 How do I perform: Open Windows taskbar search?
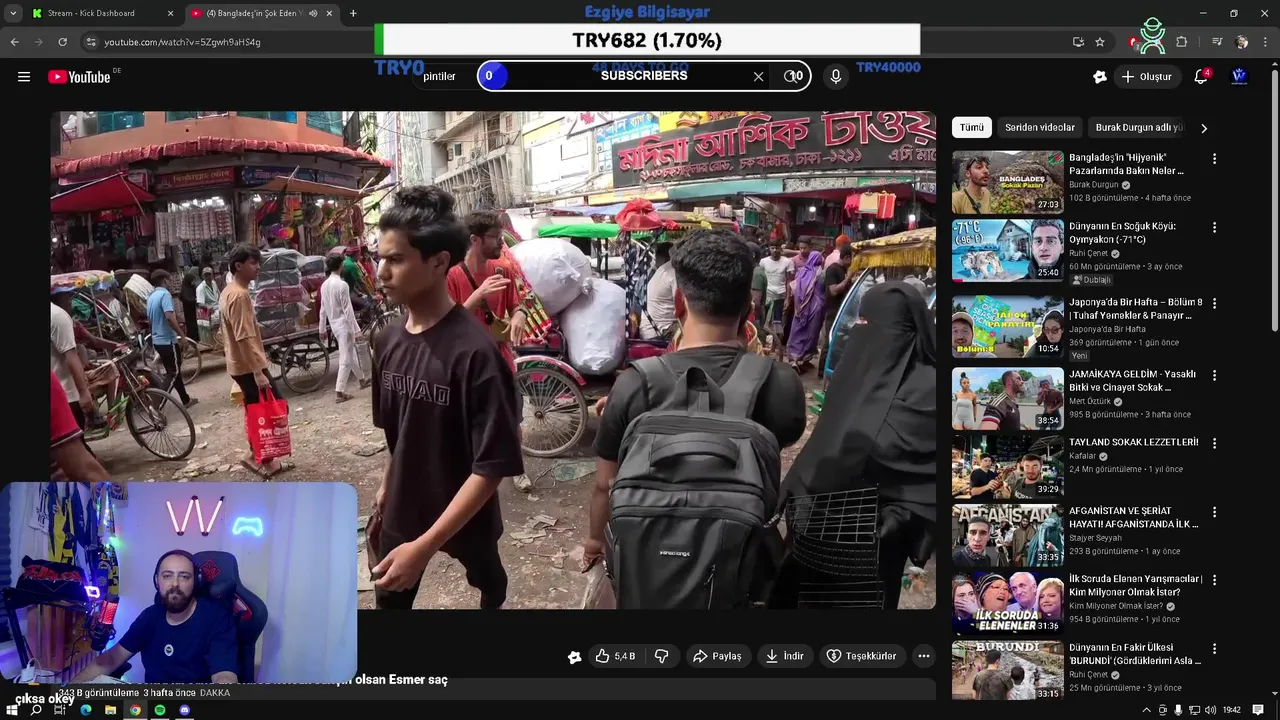[36, 710]
